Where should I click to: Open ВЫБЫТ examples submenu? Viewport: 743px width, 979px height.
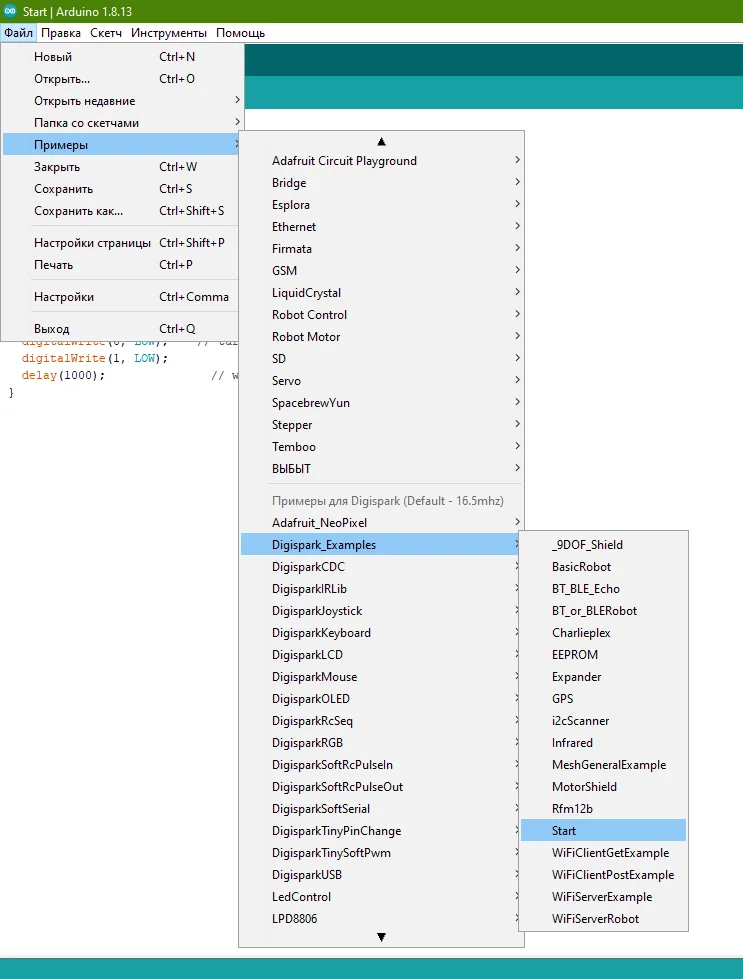coord(381,469)
